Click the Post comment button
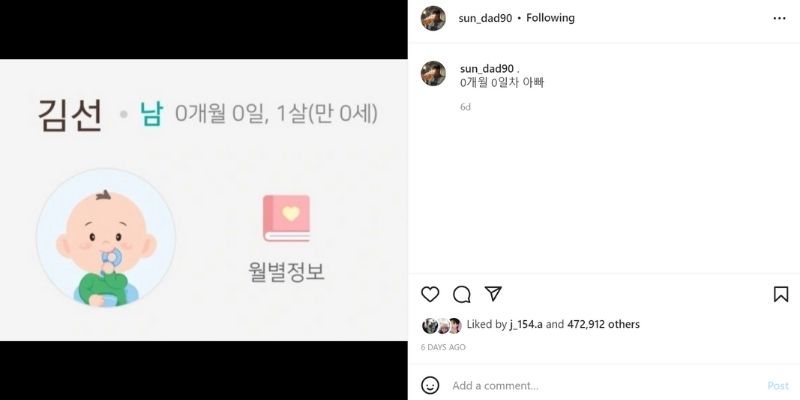The width and height of the screenshot is (800, 400). [x=778, y=386]
